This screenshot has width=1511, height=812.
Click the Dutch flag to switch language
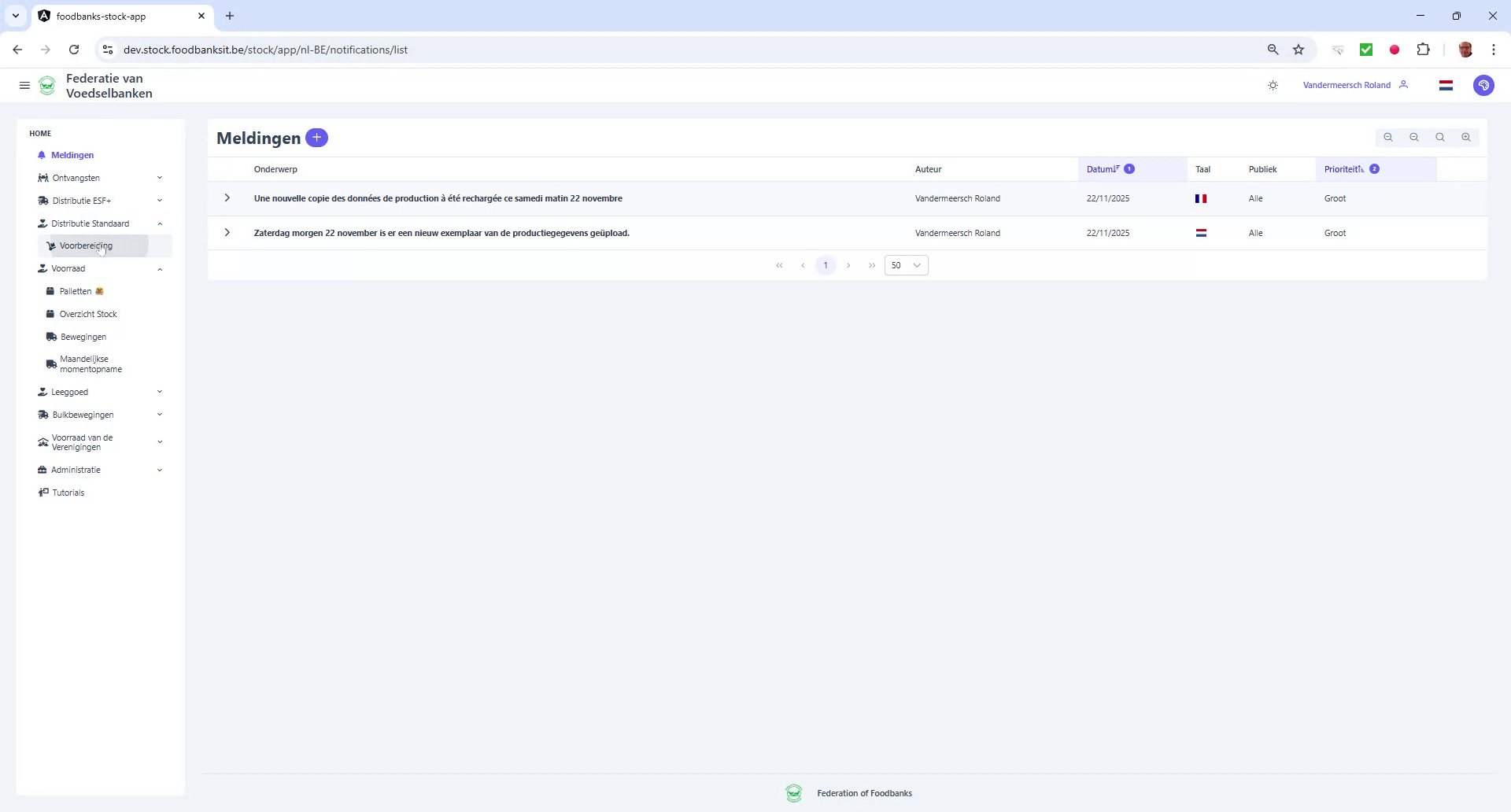click(1446, 85)
